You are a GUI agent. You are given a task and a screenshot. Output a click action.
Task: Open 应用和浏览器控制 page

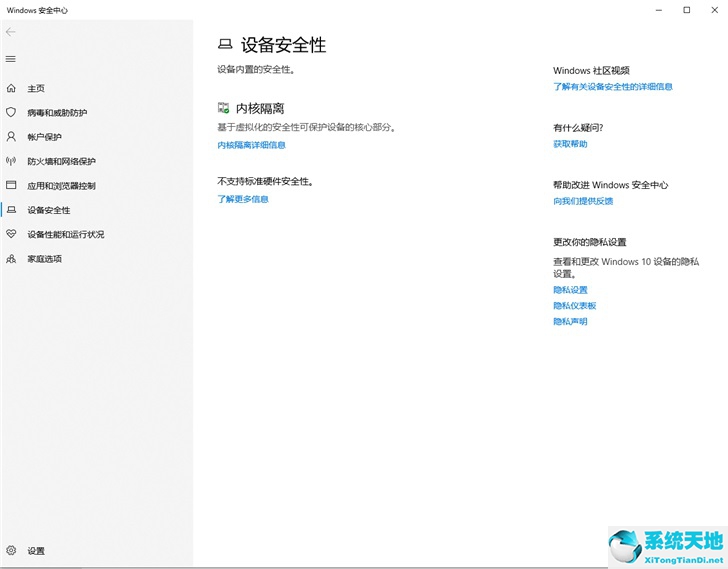61,186
